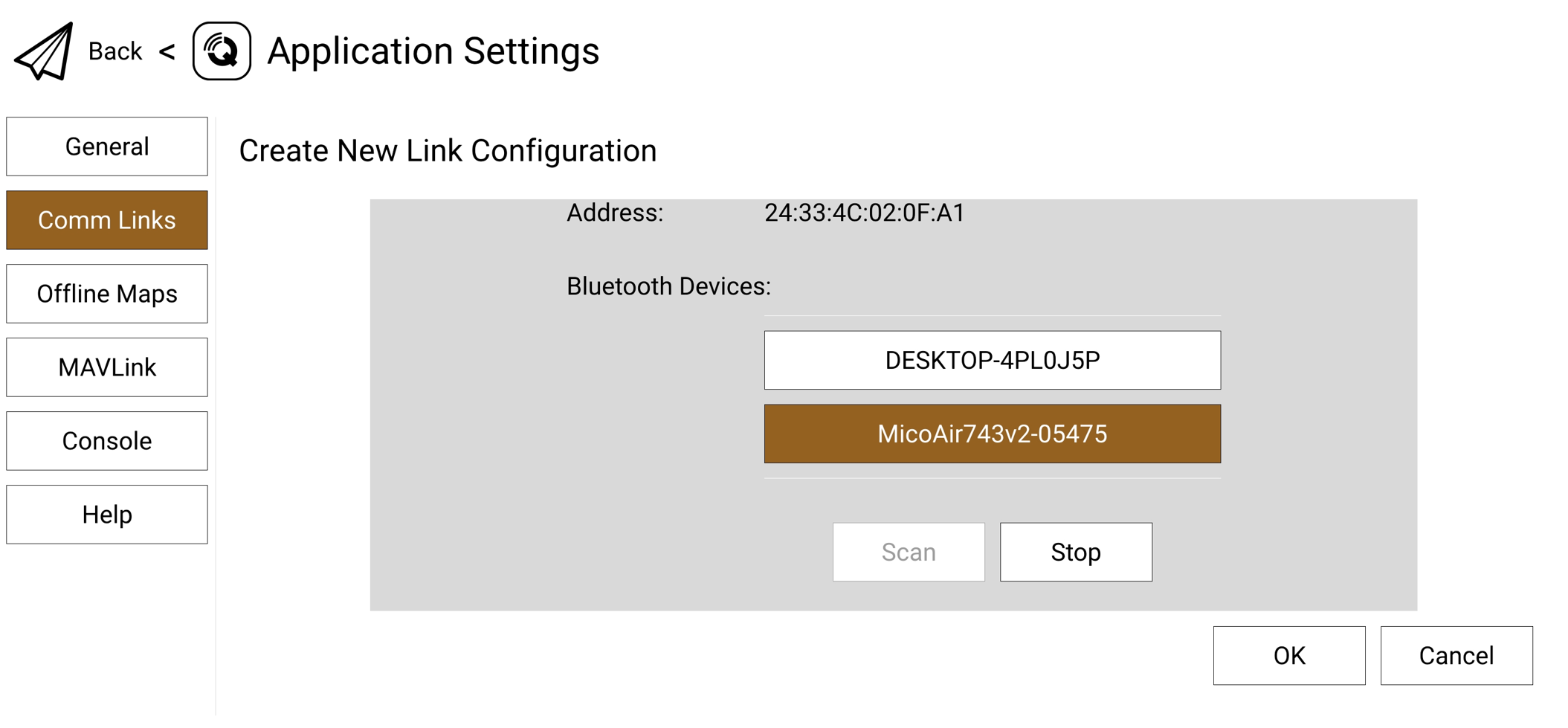Click the paper plane icon
Viewport: 1568px width, 728px height.
click(x=45, y=51)
